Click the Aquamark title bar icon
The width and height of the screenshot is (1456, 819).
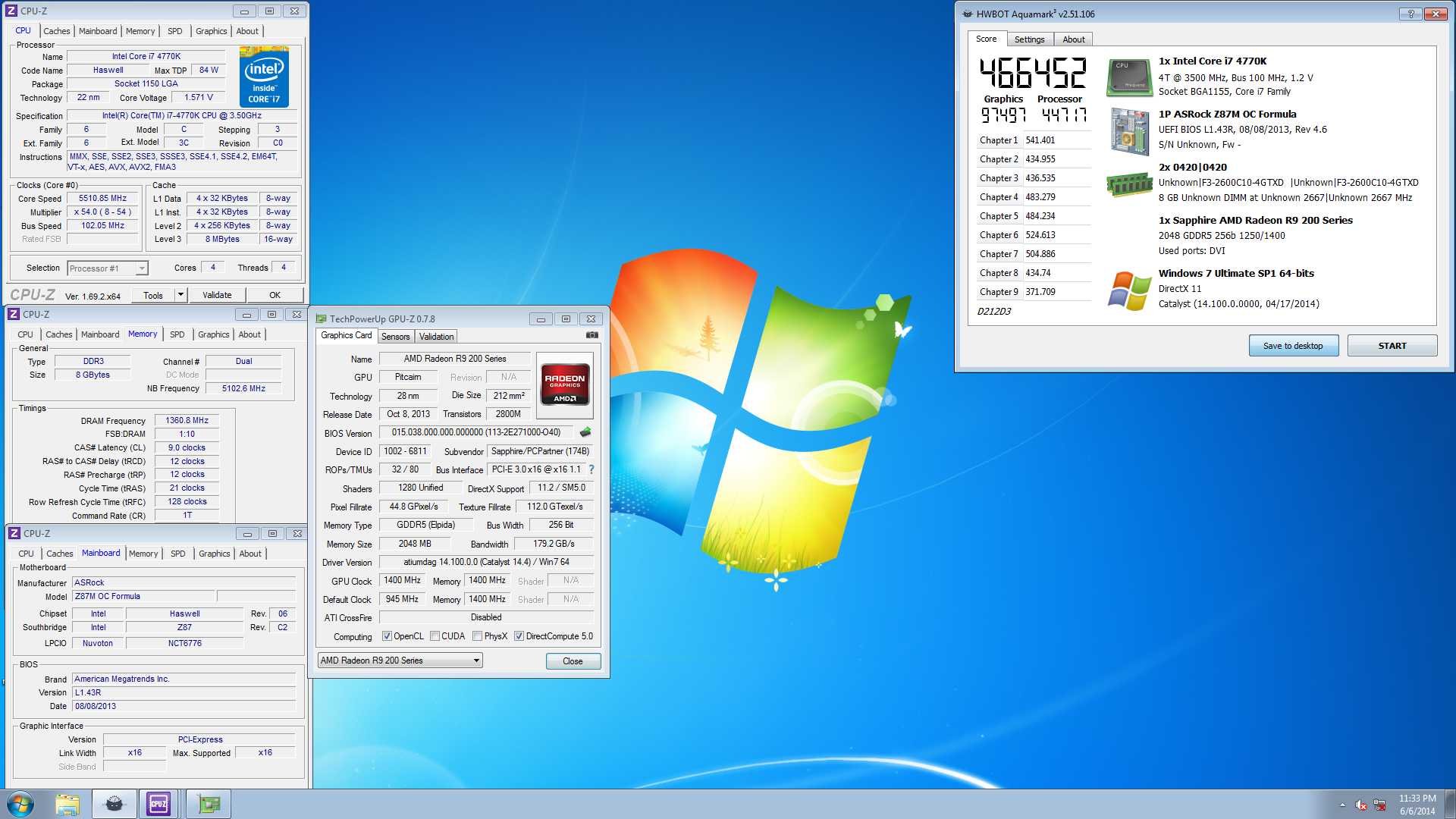967,14
